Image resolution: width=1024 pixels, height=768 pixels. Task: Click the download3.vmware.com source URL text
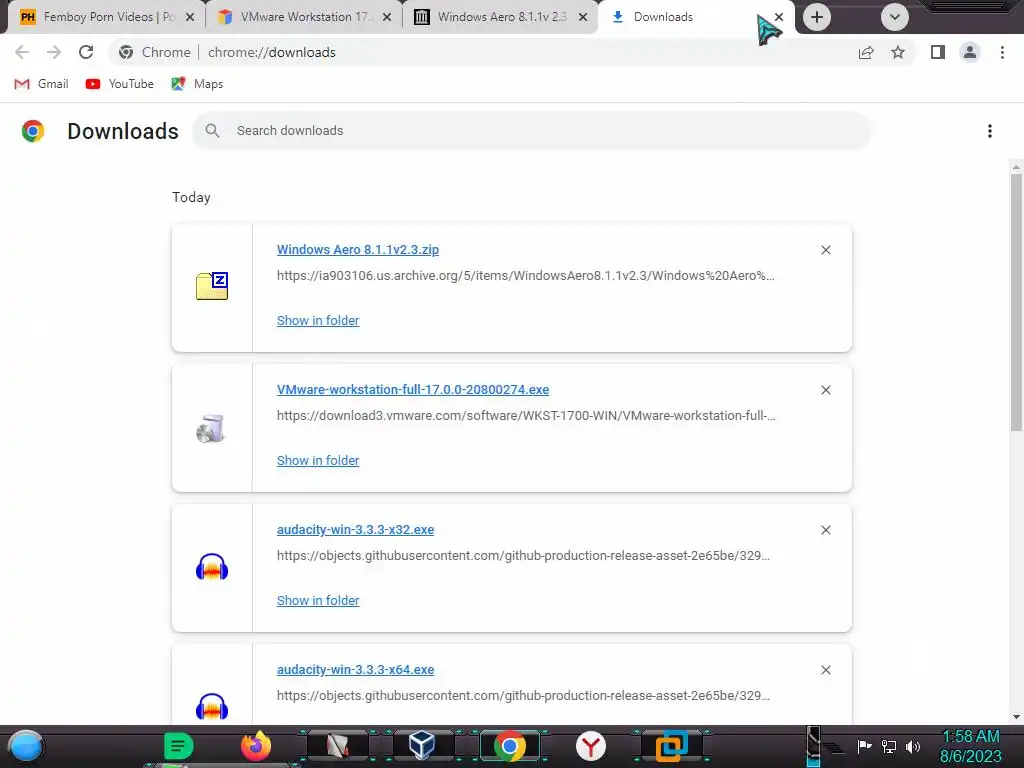(526, 415)
